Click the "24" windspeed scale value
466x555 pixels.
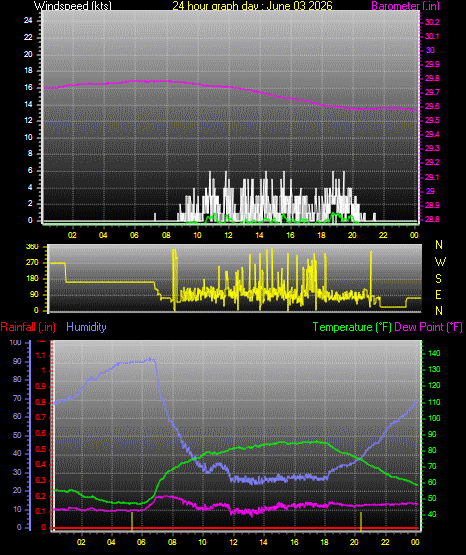[x=28, y=21]
